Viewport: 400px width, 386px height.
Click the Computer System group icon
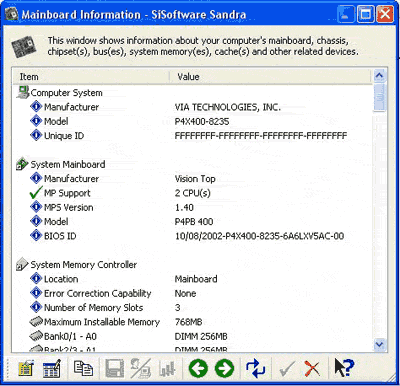click(x=23, y=92)
